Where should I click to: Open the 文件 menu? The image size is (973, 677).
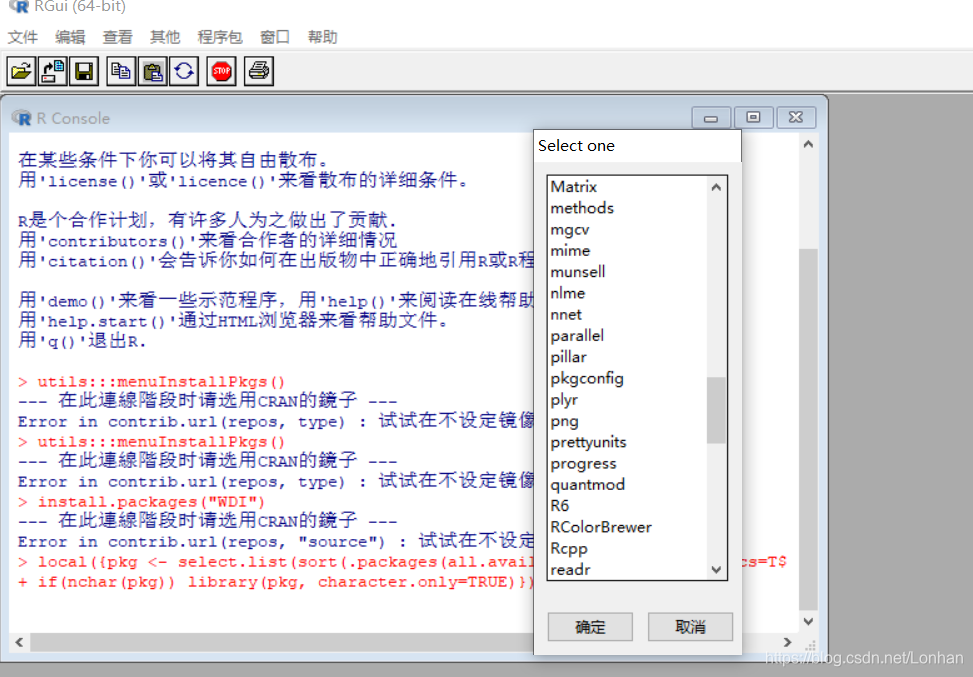pos(23,37)
